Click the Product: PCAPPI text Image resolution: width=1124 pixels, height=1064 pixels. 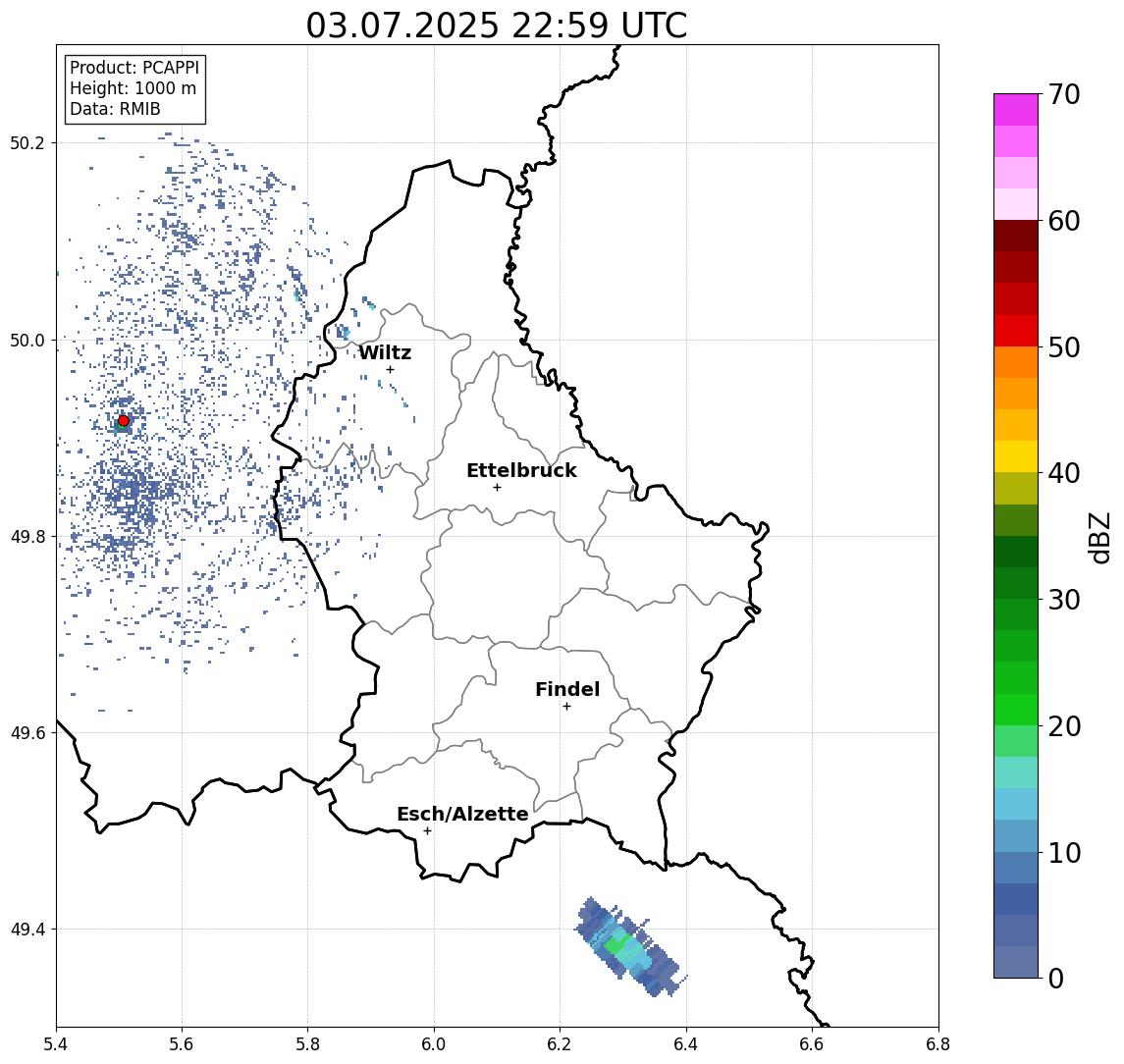(134, 68)
